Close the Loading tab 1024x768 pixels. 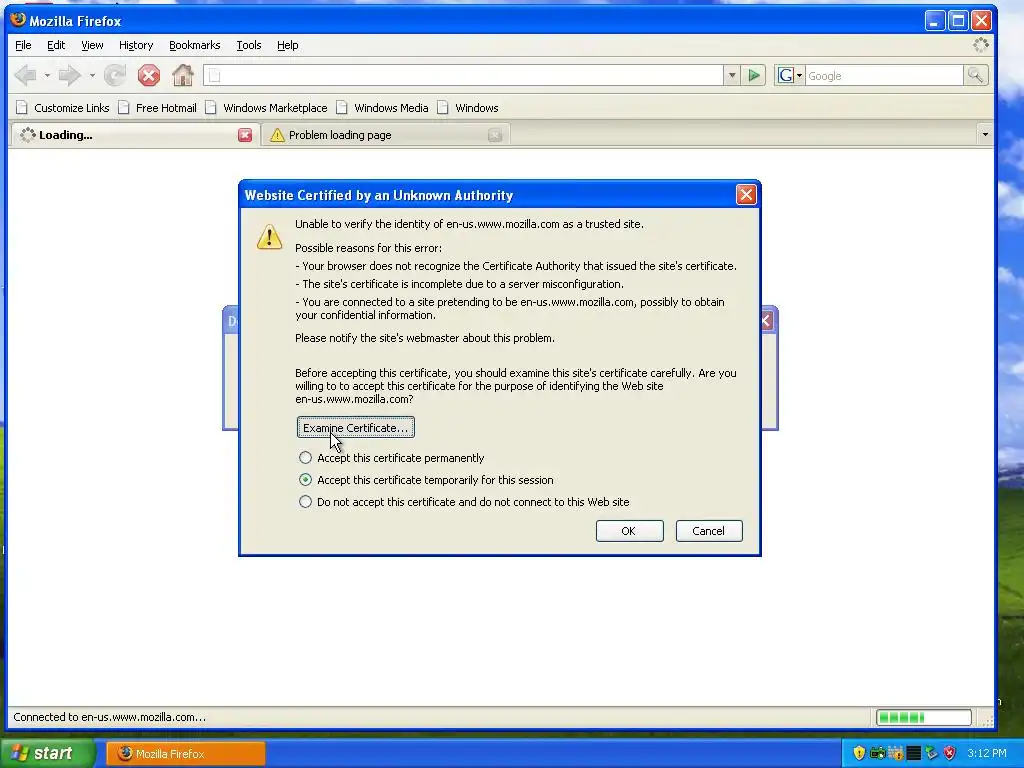(245, 135)
